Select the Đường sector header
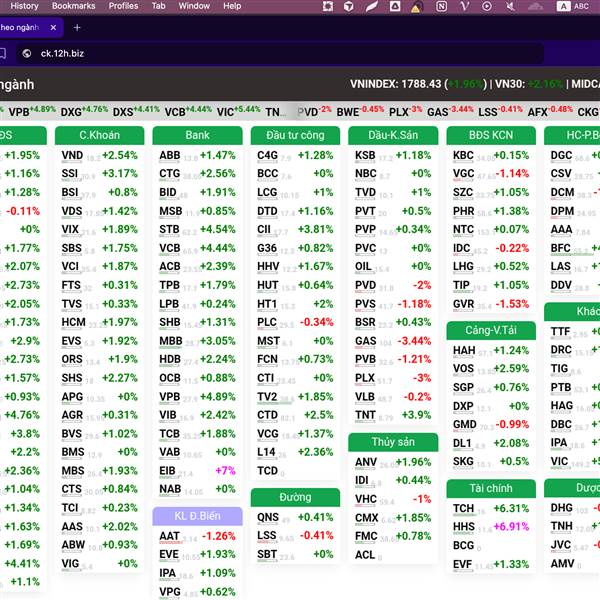This screenshot has height=600, width=600. [295, 497]
